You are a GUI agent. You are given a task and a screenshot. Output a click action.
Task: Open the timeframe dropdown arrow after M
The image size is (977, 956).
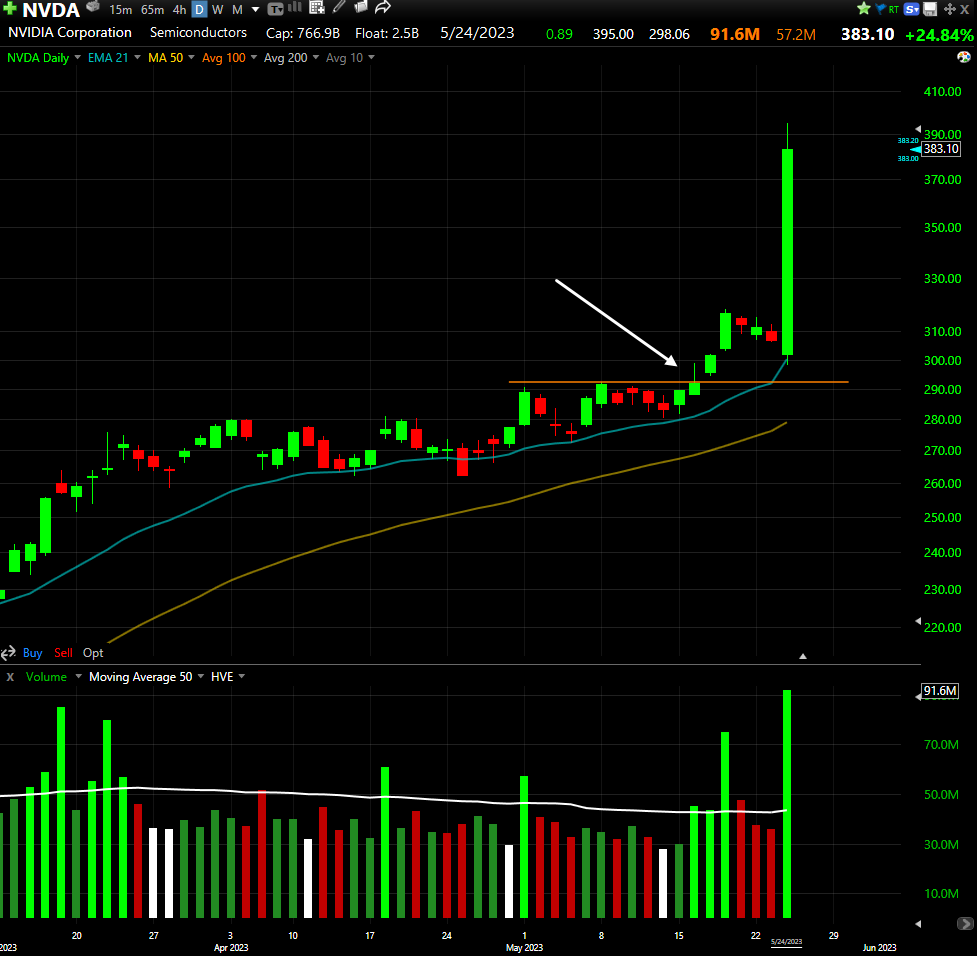pyautogui.click(x=255, y=9)
